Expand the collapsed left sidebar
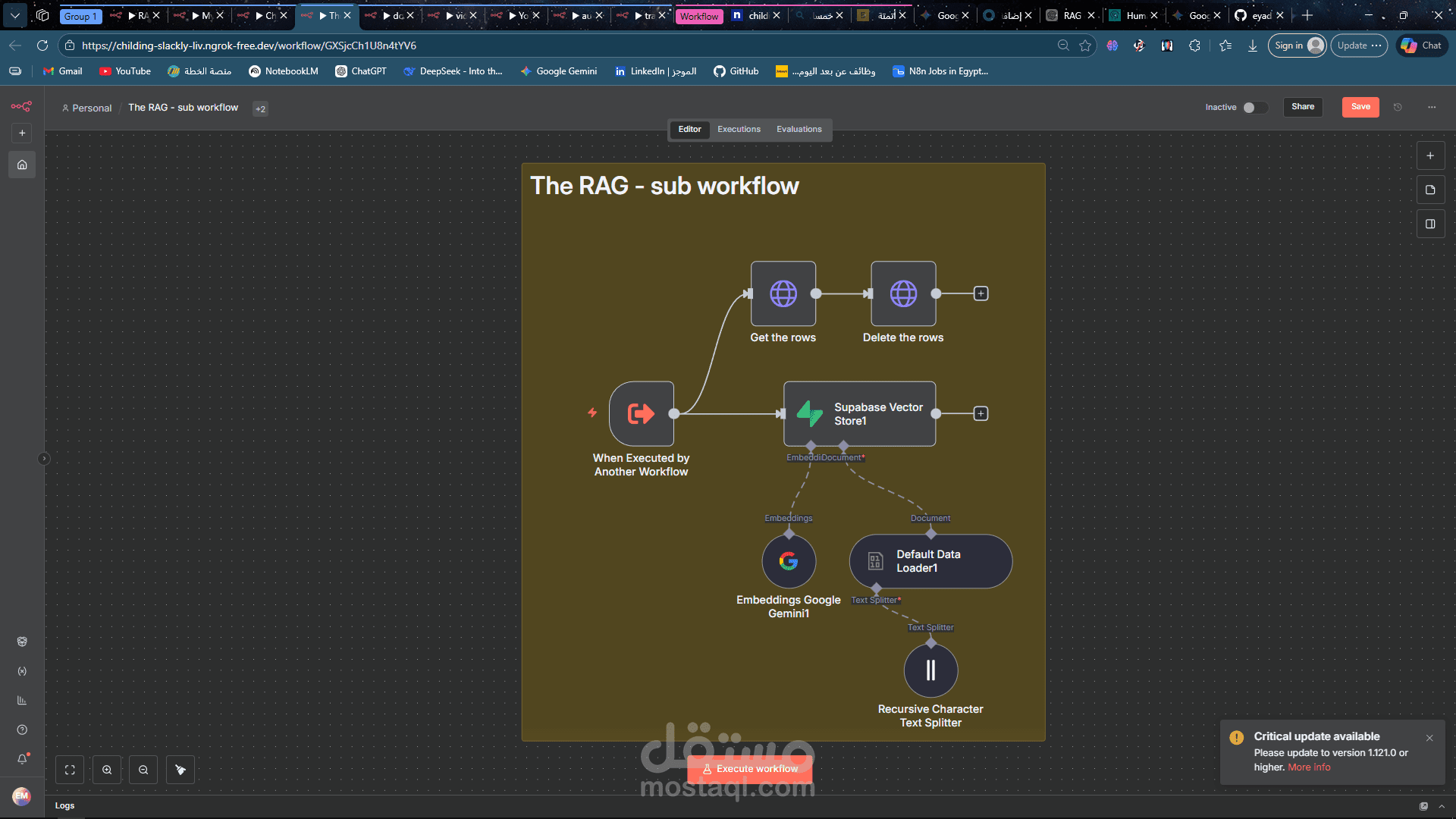Screen dimensions: 1456x819 (x=44, y=458)
